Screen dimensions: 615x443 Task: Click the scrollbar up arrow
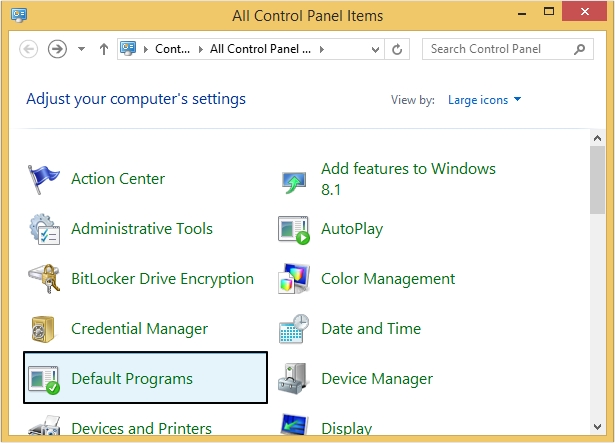tap(597, 138)
